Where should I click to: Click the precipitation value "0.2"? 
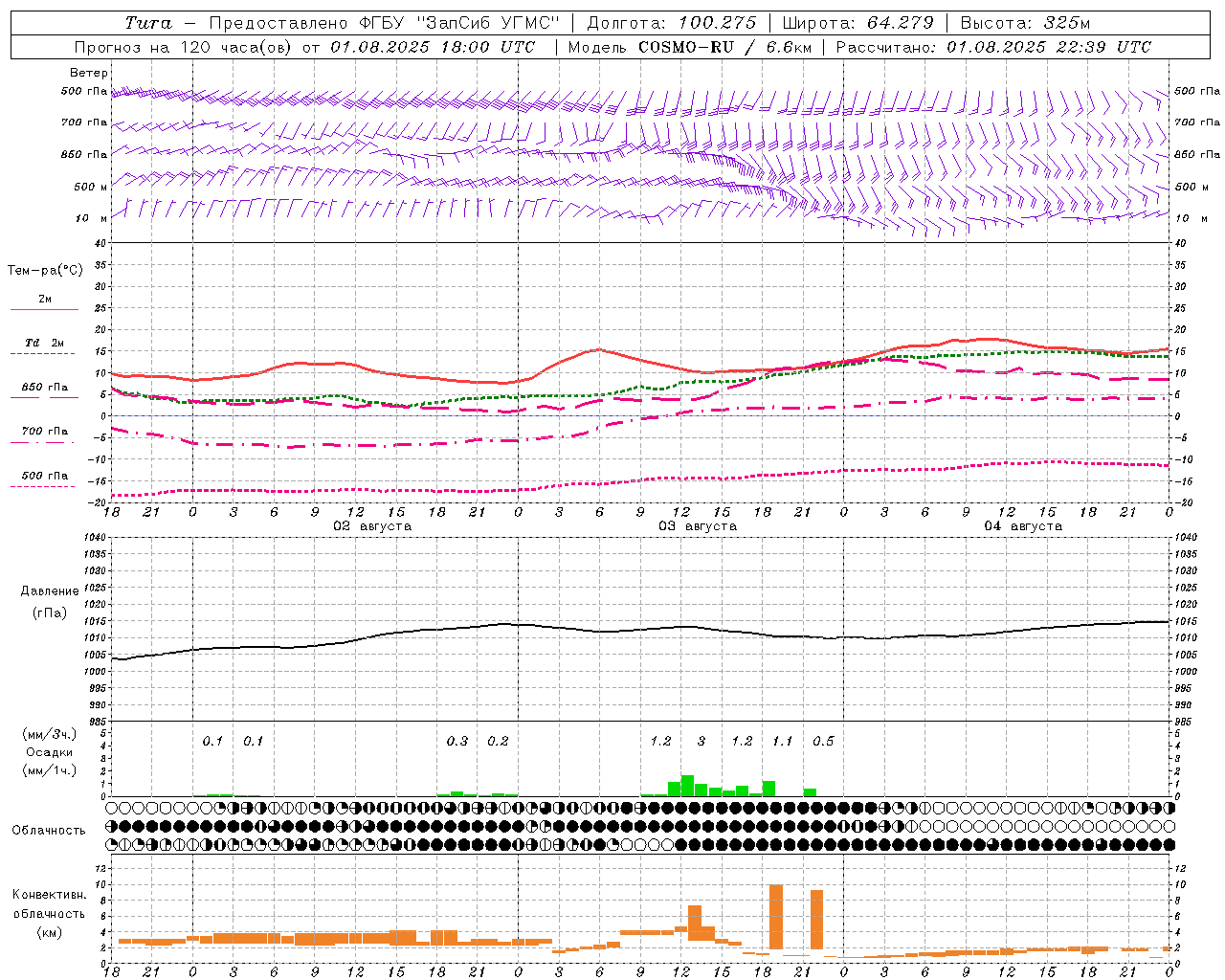pos(498,742)
